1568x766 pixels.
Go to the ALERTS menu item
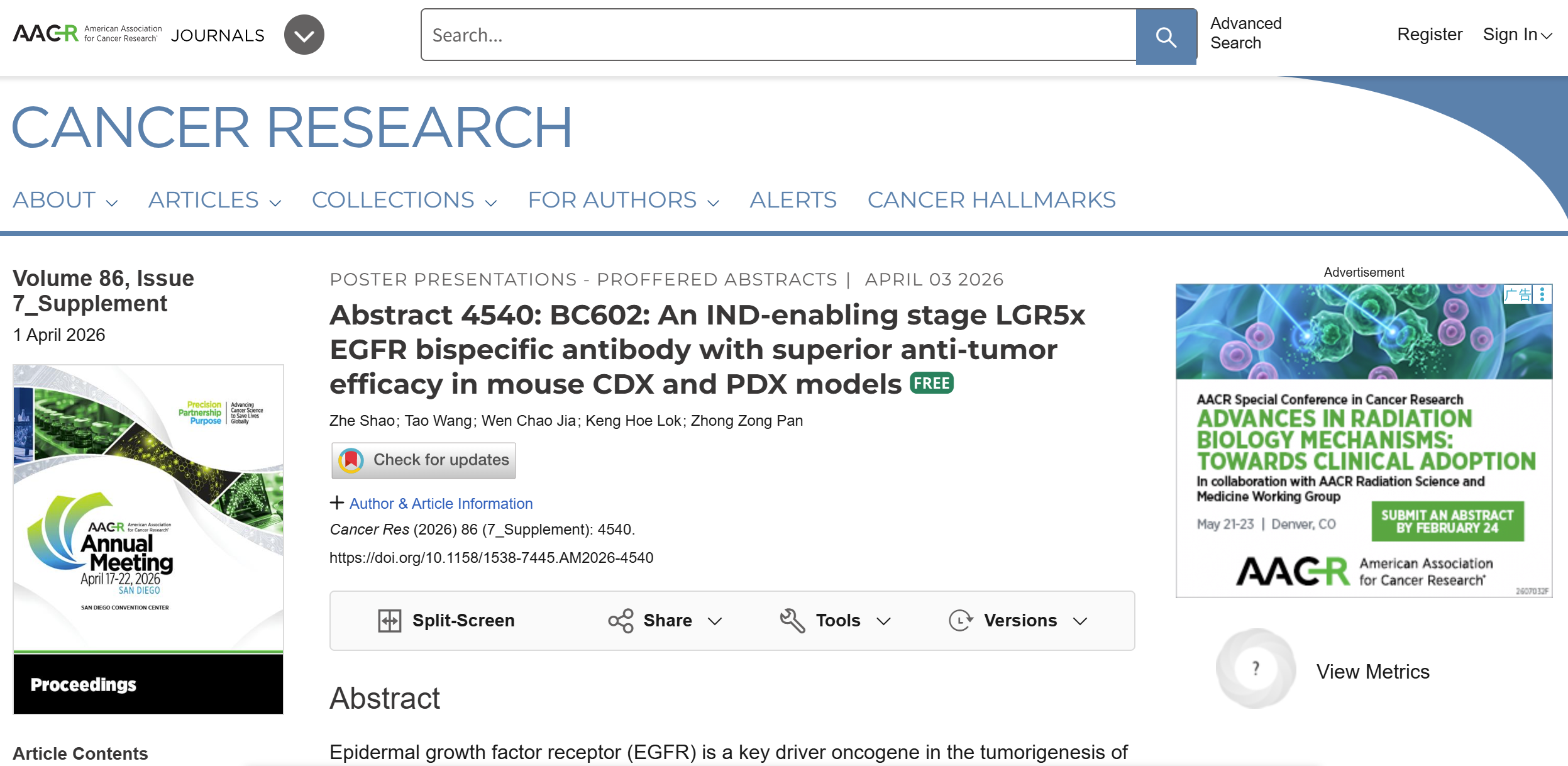coord(793,200)
